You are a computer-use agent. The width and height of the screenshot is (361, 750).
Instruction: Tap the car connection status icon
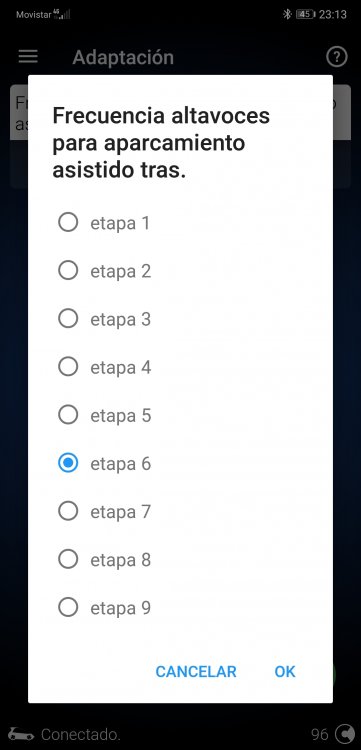[21, 734]
